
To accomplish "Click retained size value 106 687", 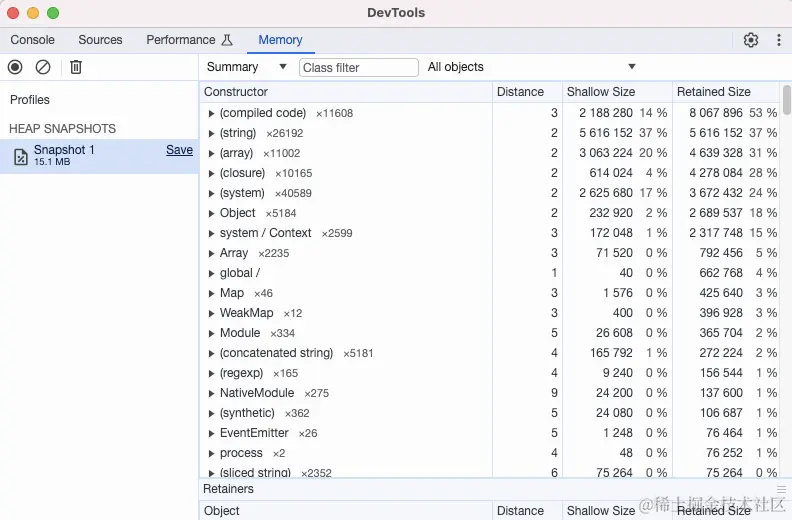I will coord(721,413).
